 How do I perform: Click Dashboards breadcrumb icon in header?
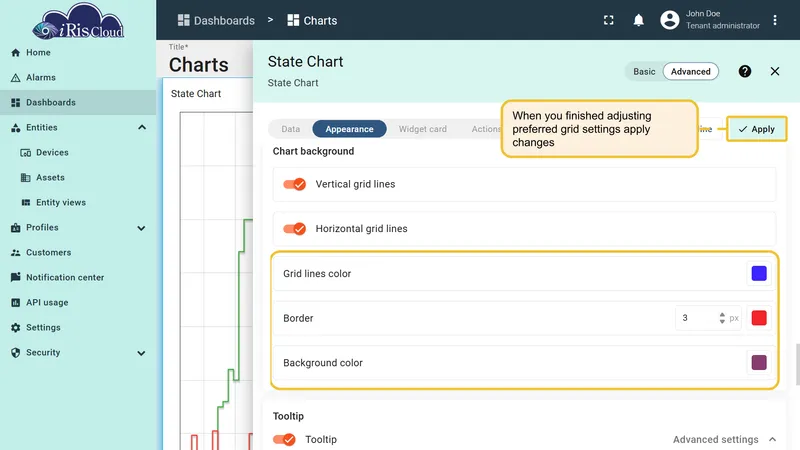[183, 20]
